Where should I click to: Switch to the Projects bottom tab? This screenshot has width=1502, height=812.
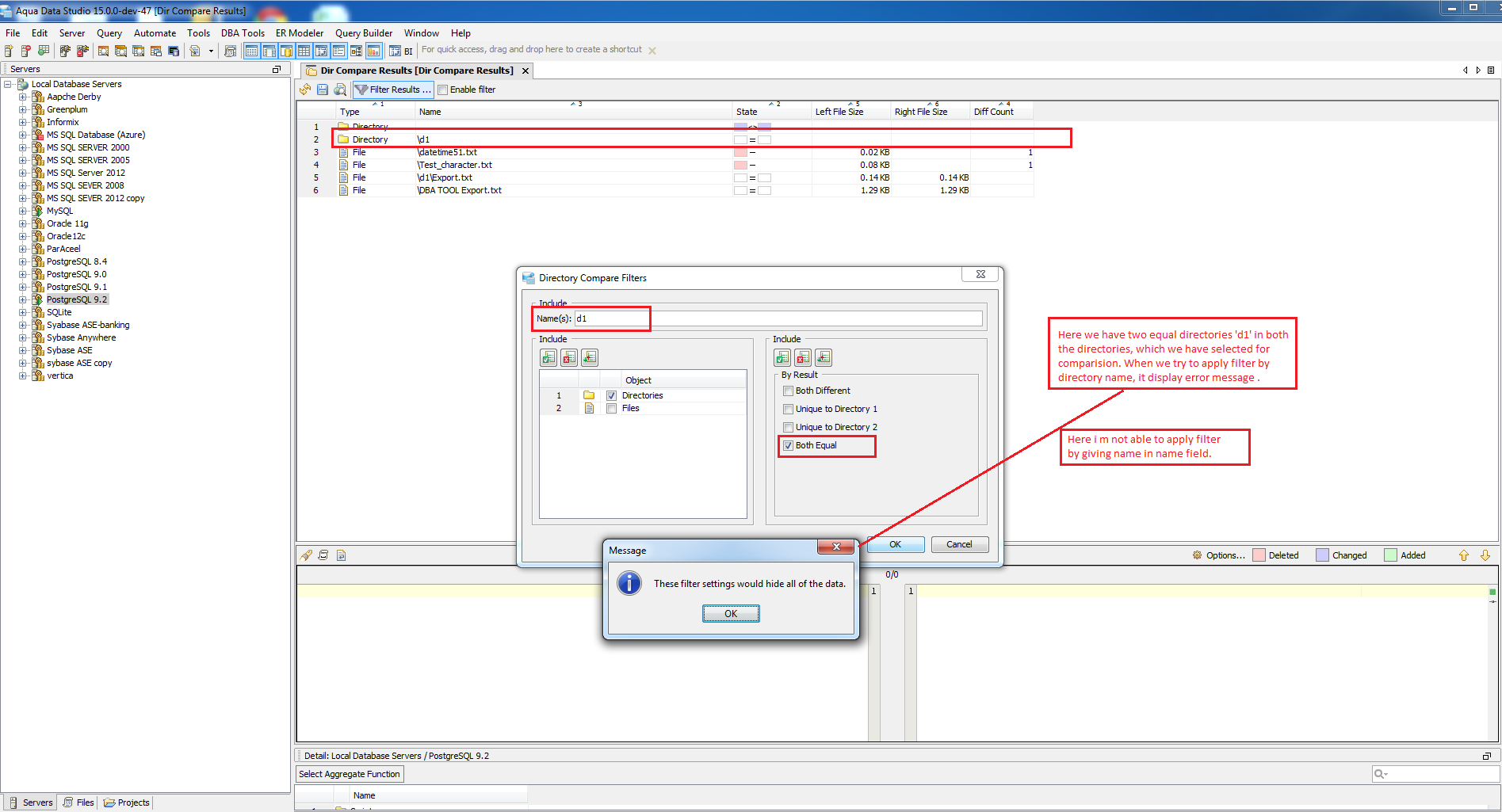point(127,802)
